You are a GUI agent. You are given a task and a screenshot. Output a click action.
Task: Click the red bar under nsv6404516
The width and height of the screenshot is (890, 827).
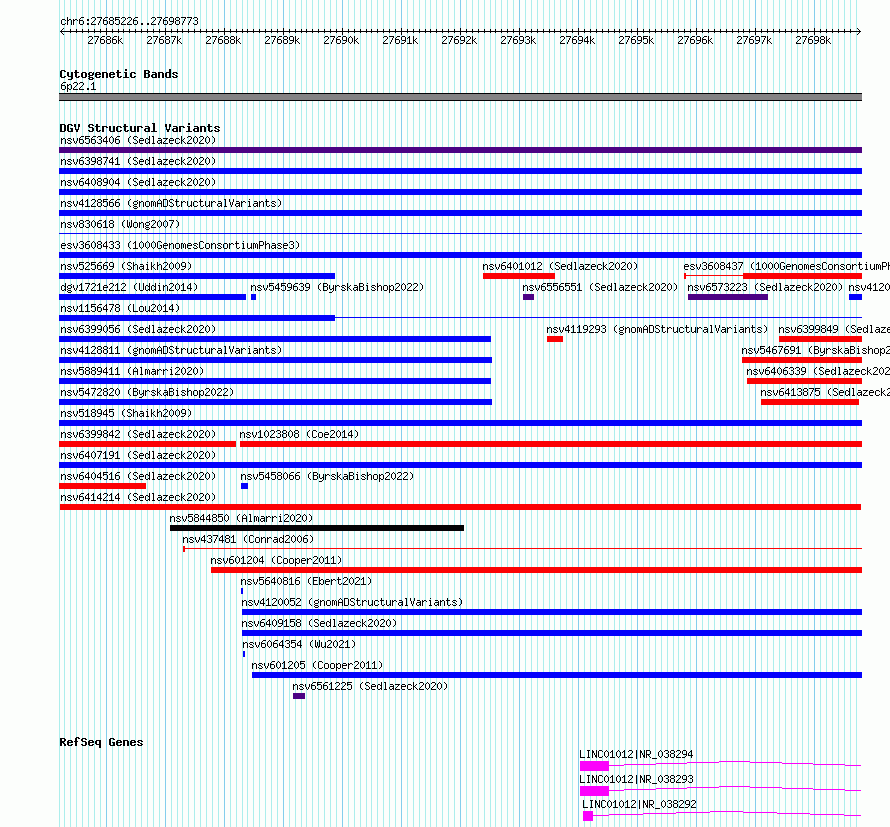(103, 486)
